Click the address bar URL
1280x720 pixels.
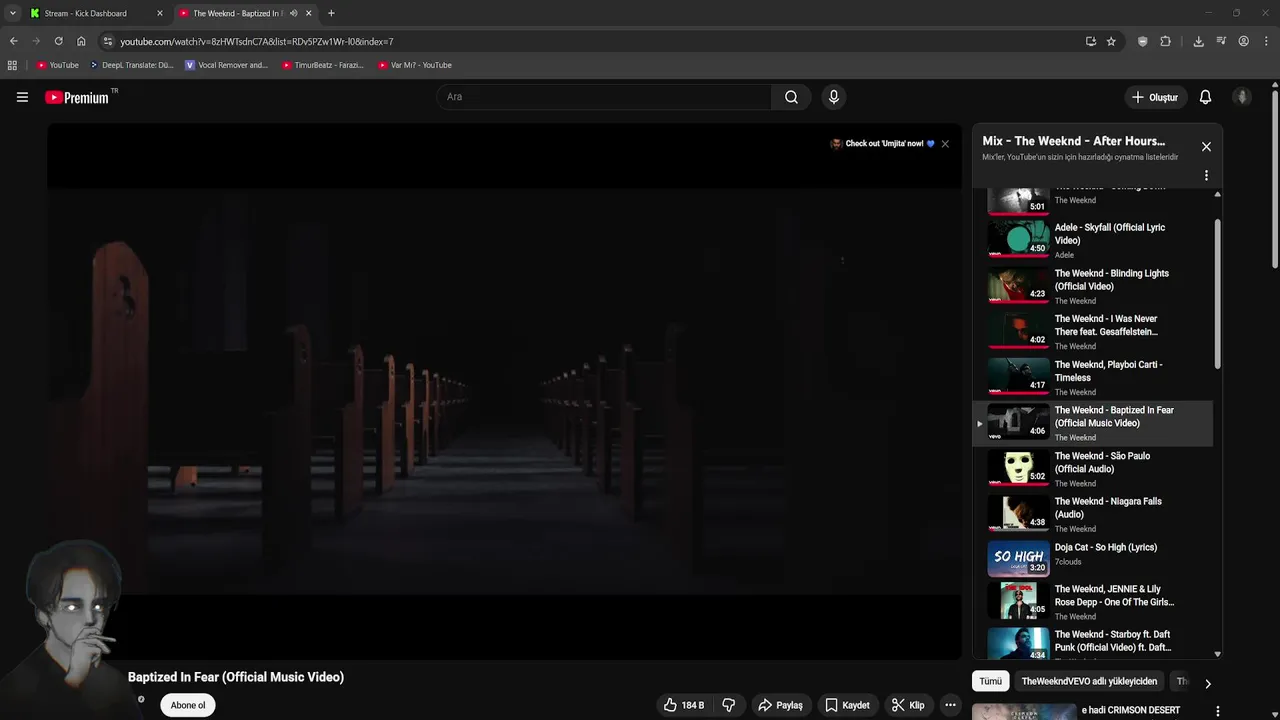(257, 41)
